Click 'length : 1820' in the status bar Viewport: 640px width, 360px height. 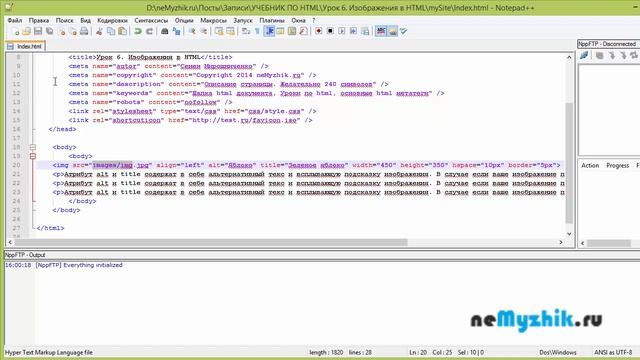(326, 352)
